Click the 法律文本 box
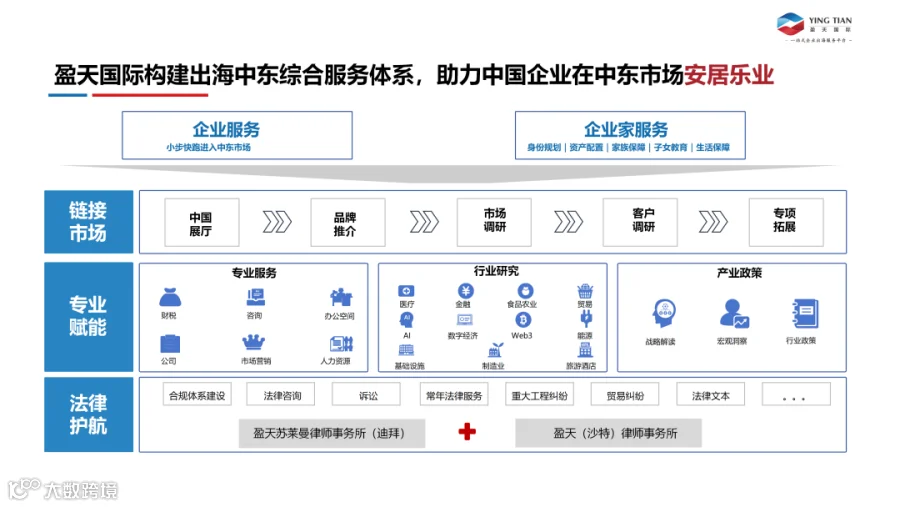 click(x=711, y=394)
